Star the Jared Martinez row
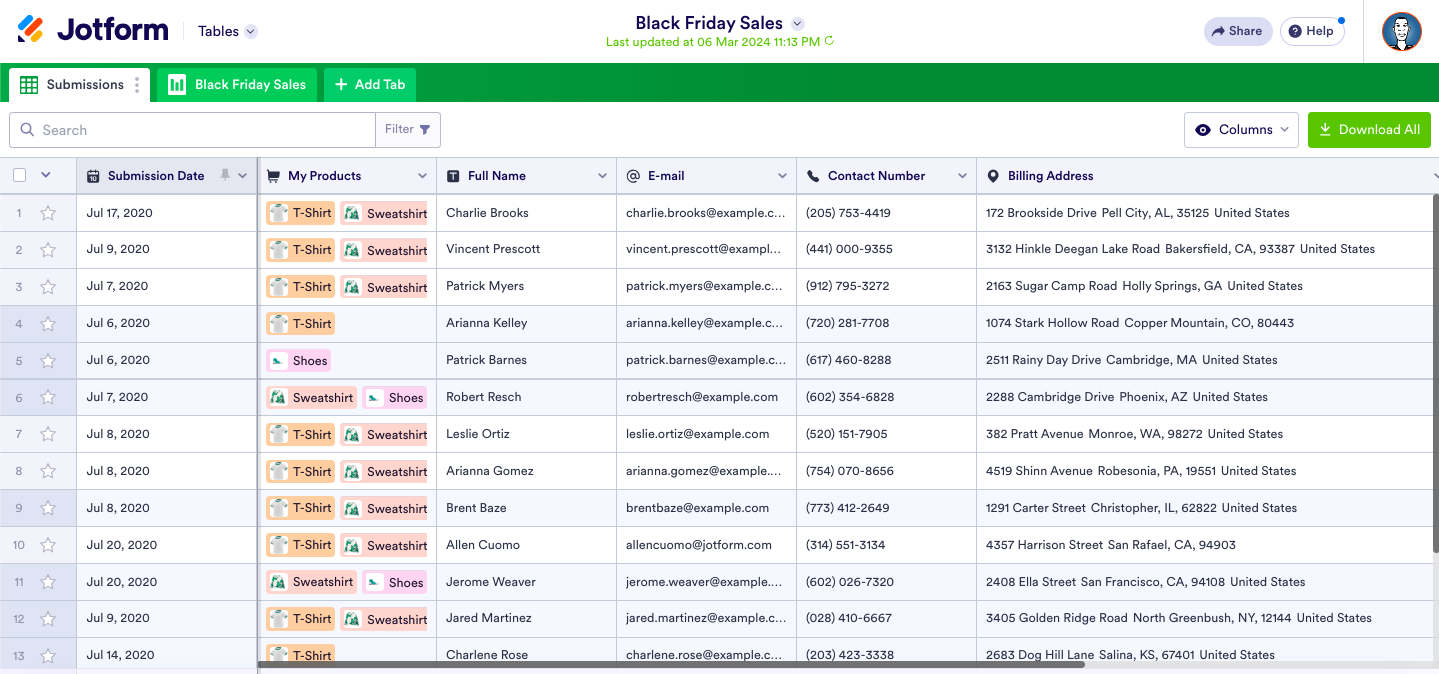The image size is (1439, 674). pos(48,619)
